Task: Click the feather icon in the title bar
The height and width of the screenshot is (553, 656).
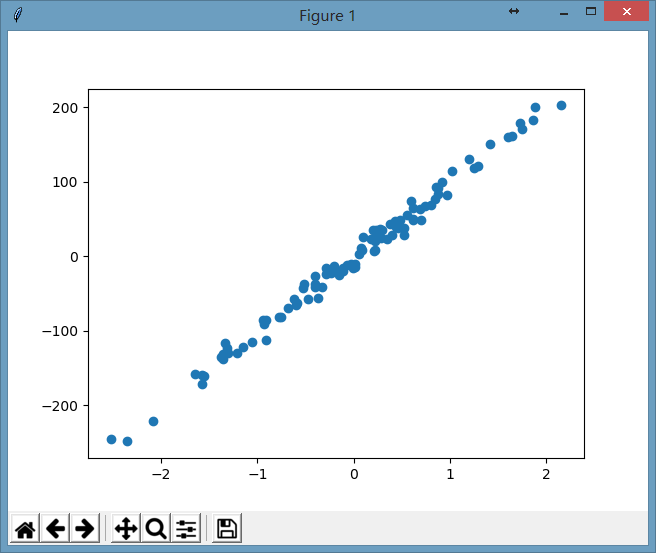Action: pos(18,15)
